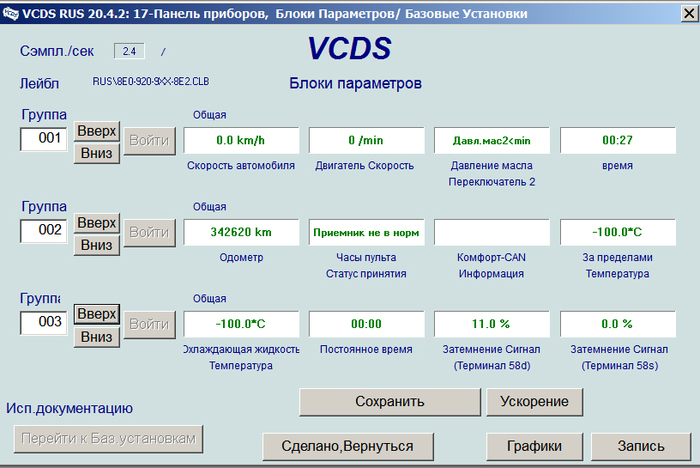Select the 00:27 time value
700x468 pixels.
[x=618, y=141]
